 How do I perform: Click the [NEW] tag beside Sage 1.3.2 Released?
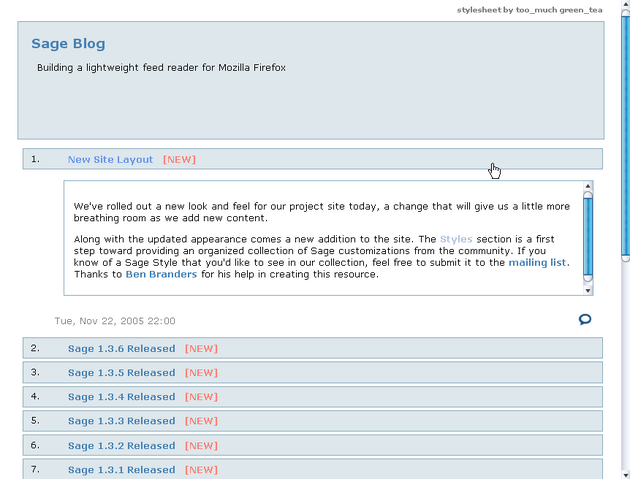coord(201,446)
